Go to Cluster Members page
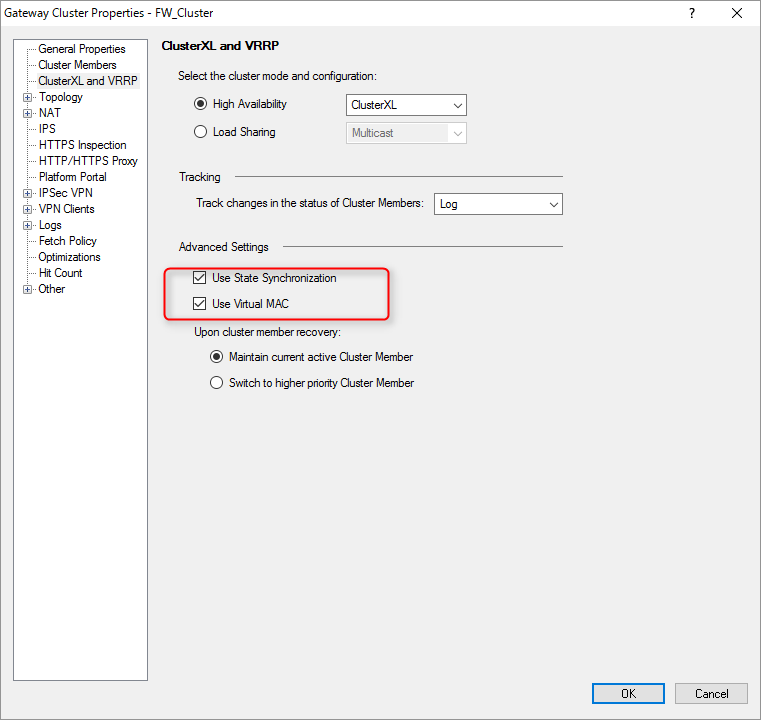761x720 pixels. click(77, 65)
